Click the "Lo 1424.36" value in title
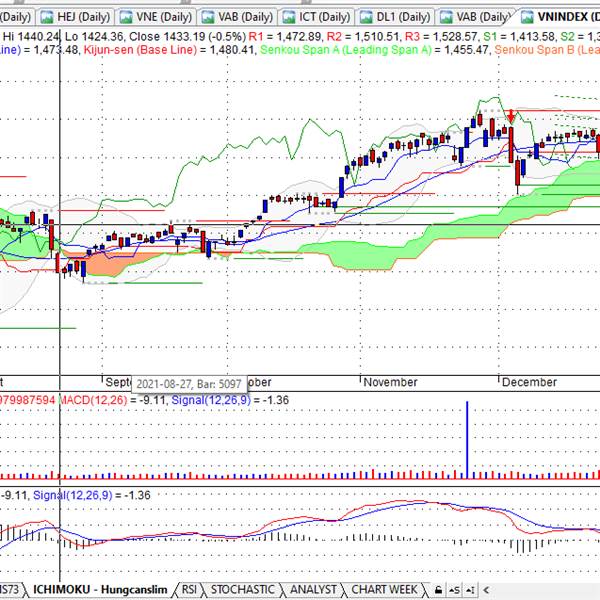This screenshot has height=600, width=600. 95,37
